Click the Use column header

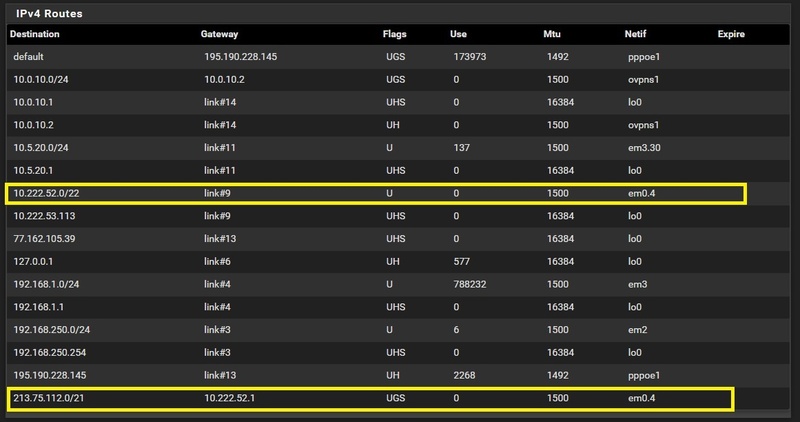[x=458, y=34]
